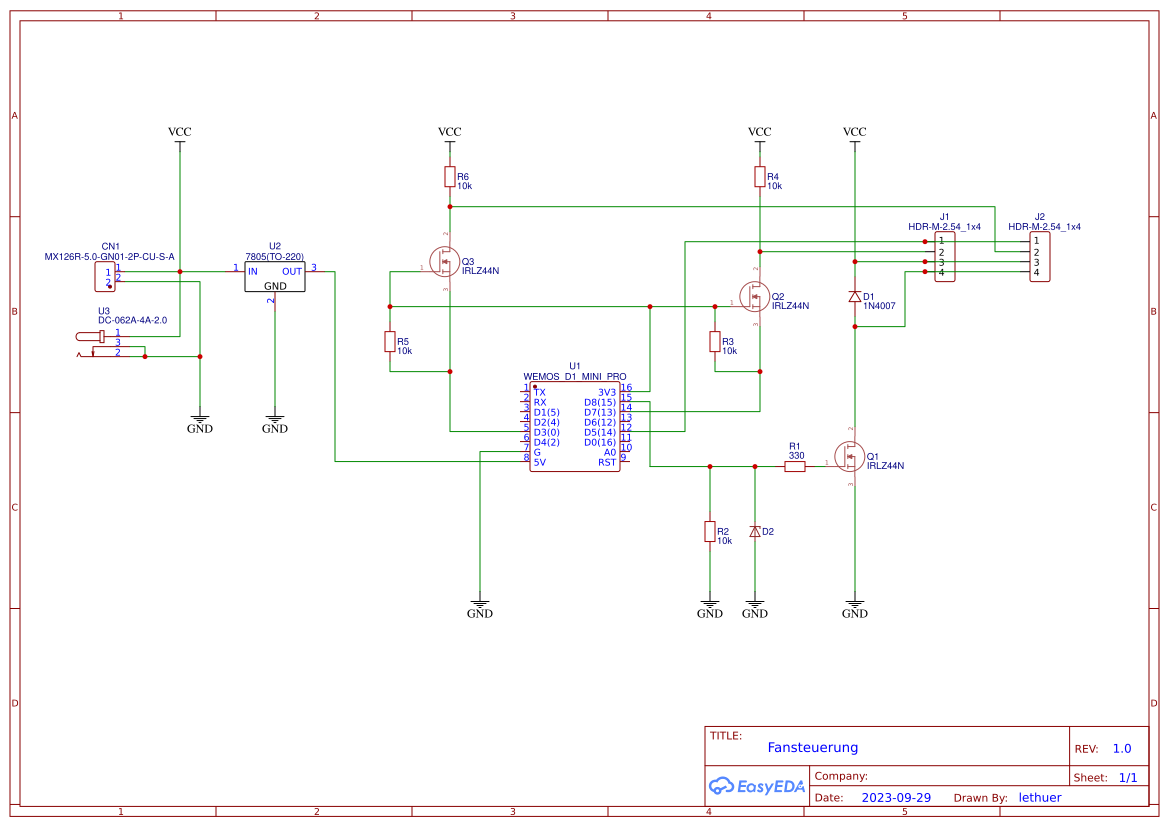Select the Q2 IRLZ44N MOSFET symbol
The height and width of the screenshot is (827, 1169).
click(755, 297)
